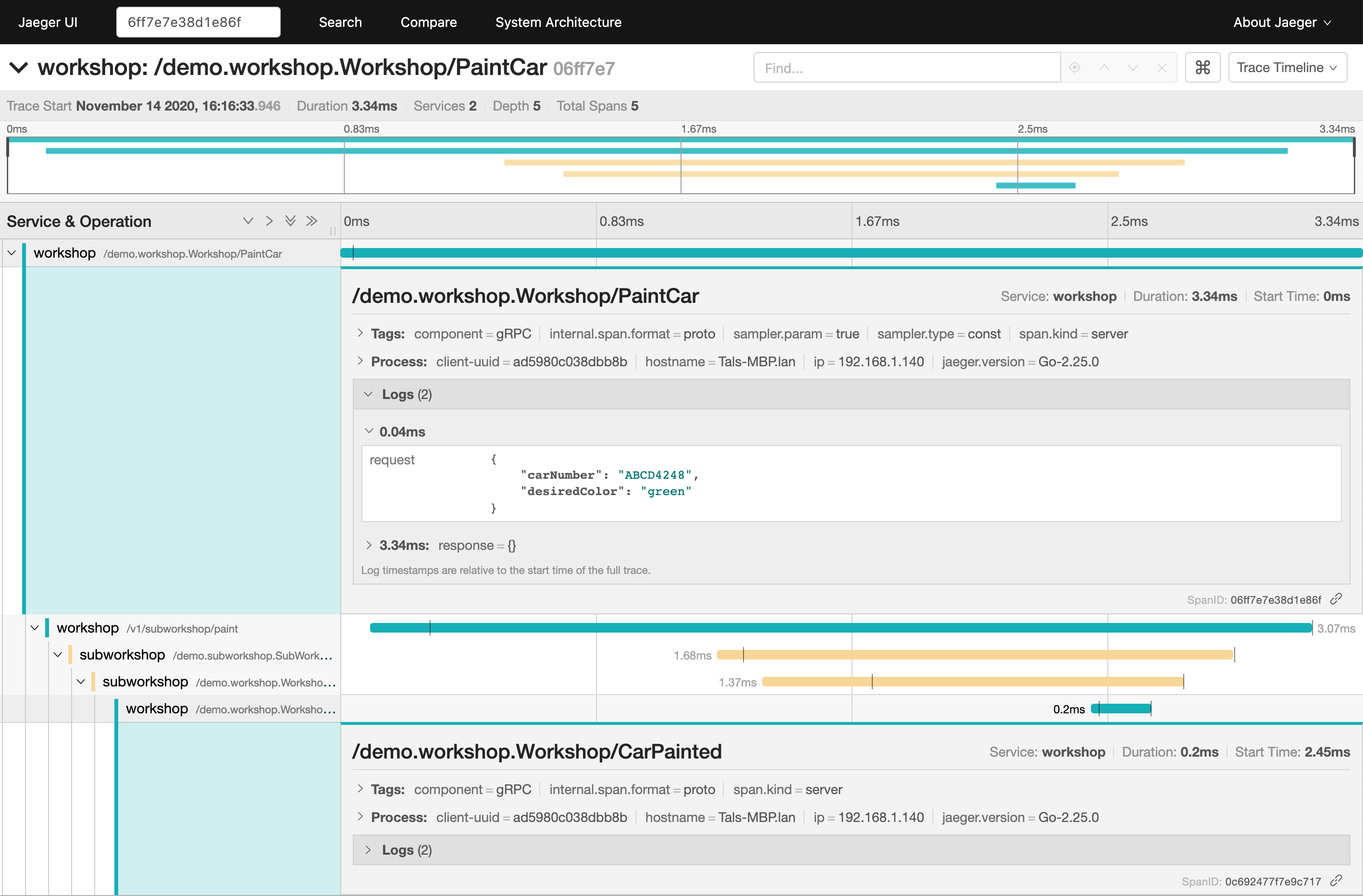Collapse one level with single right chevron
The height and width of the screenshot is (896, 1363).
[269, 221]
